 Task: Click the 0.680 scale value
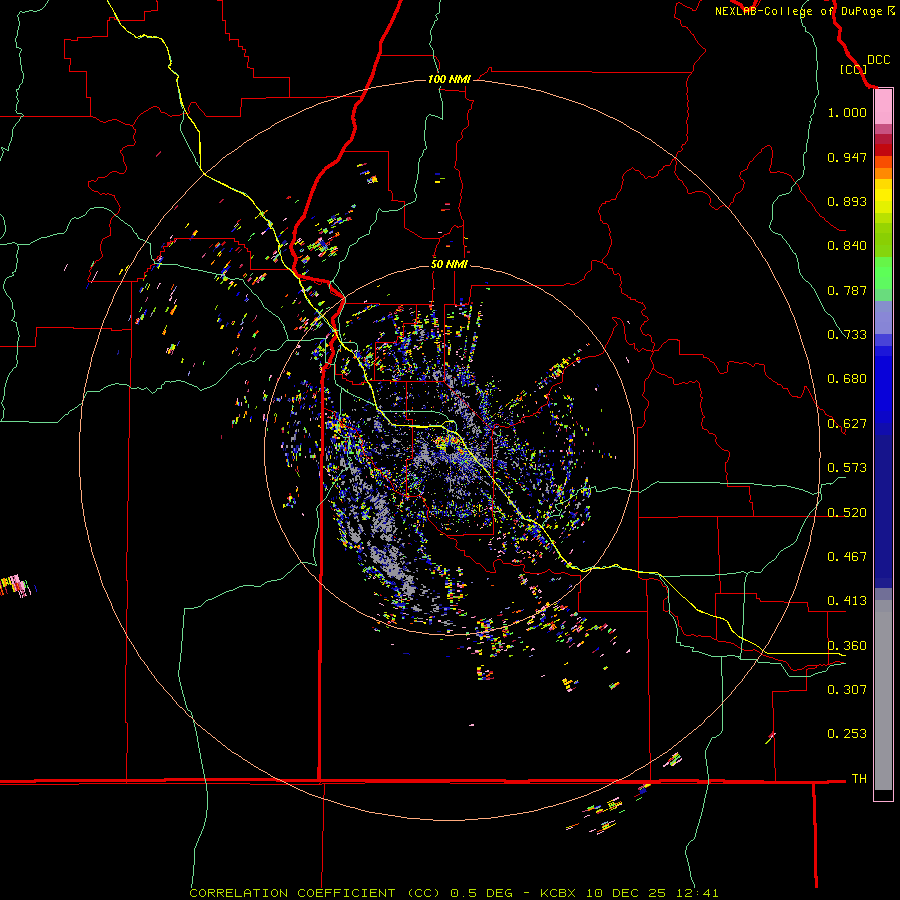[x=847, y=379]
